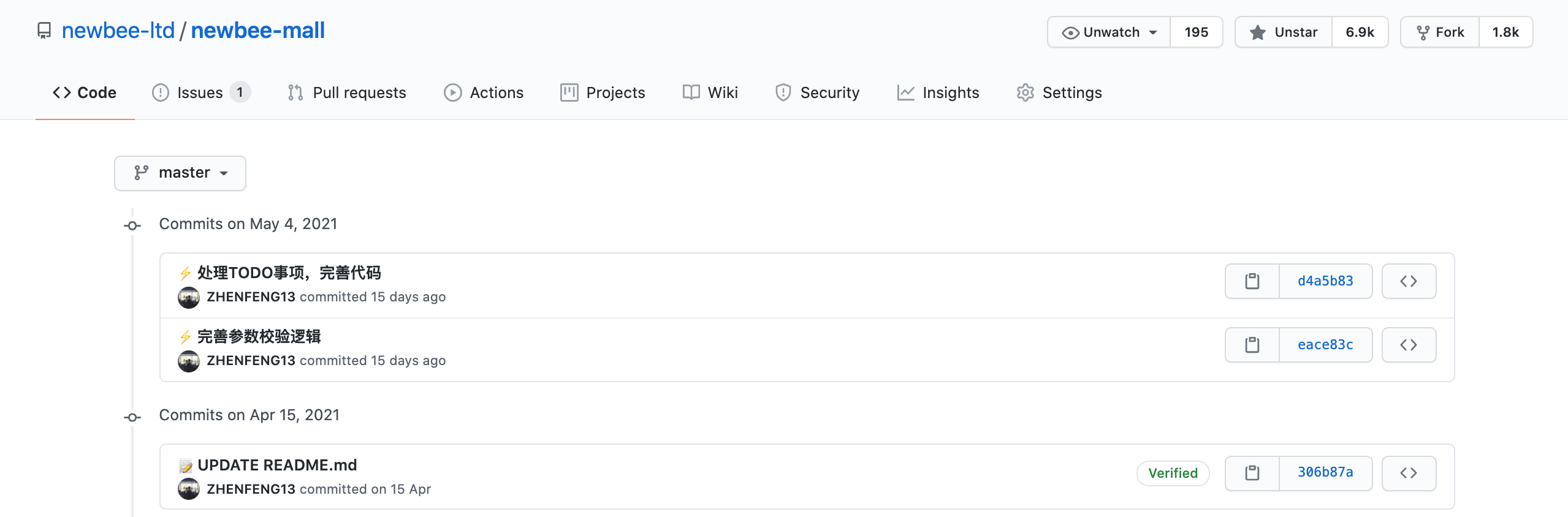Viewport: 1568px width, 517px height.
Task: Expand the master branch selector
Action: pos(180,173)
